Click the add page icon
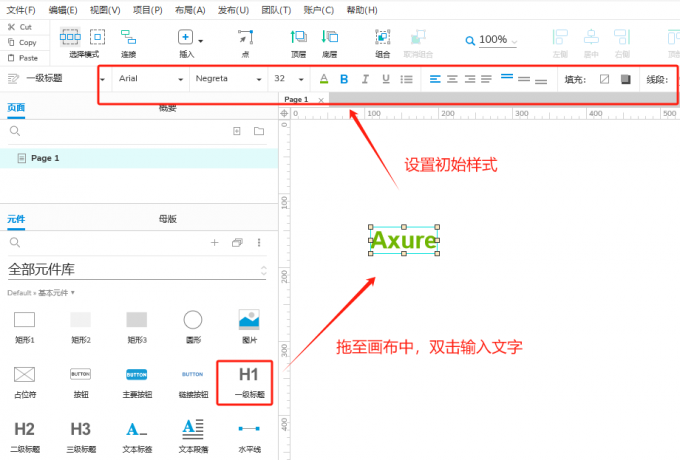 (237, 131)
